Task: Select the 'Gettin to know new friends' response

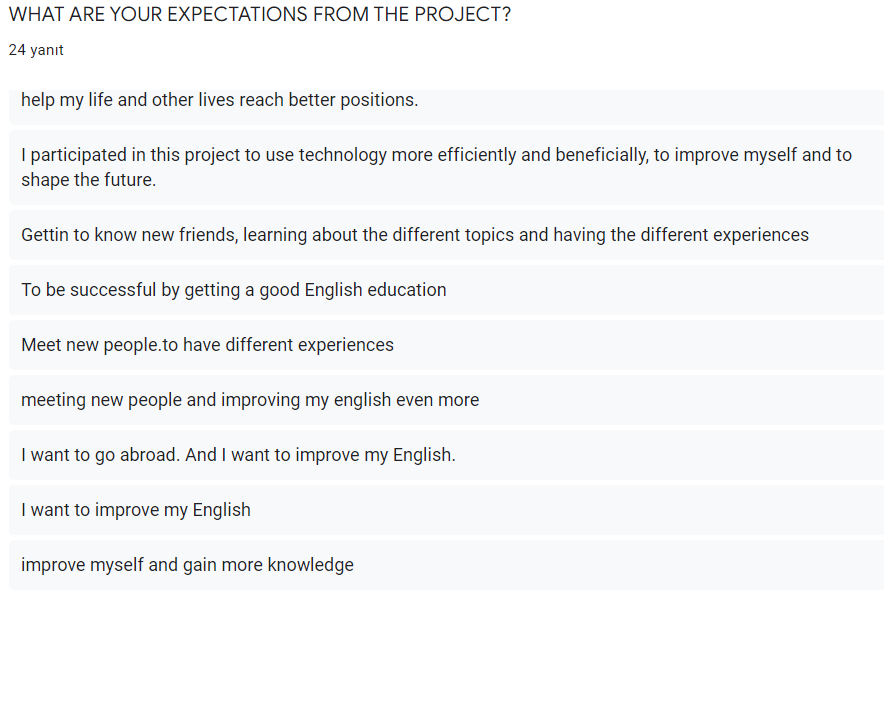Action: [415, 235]
